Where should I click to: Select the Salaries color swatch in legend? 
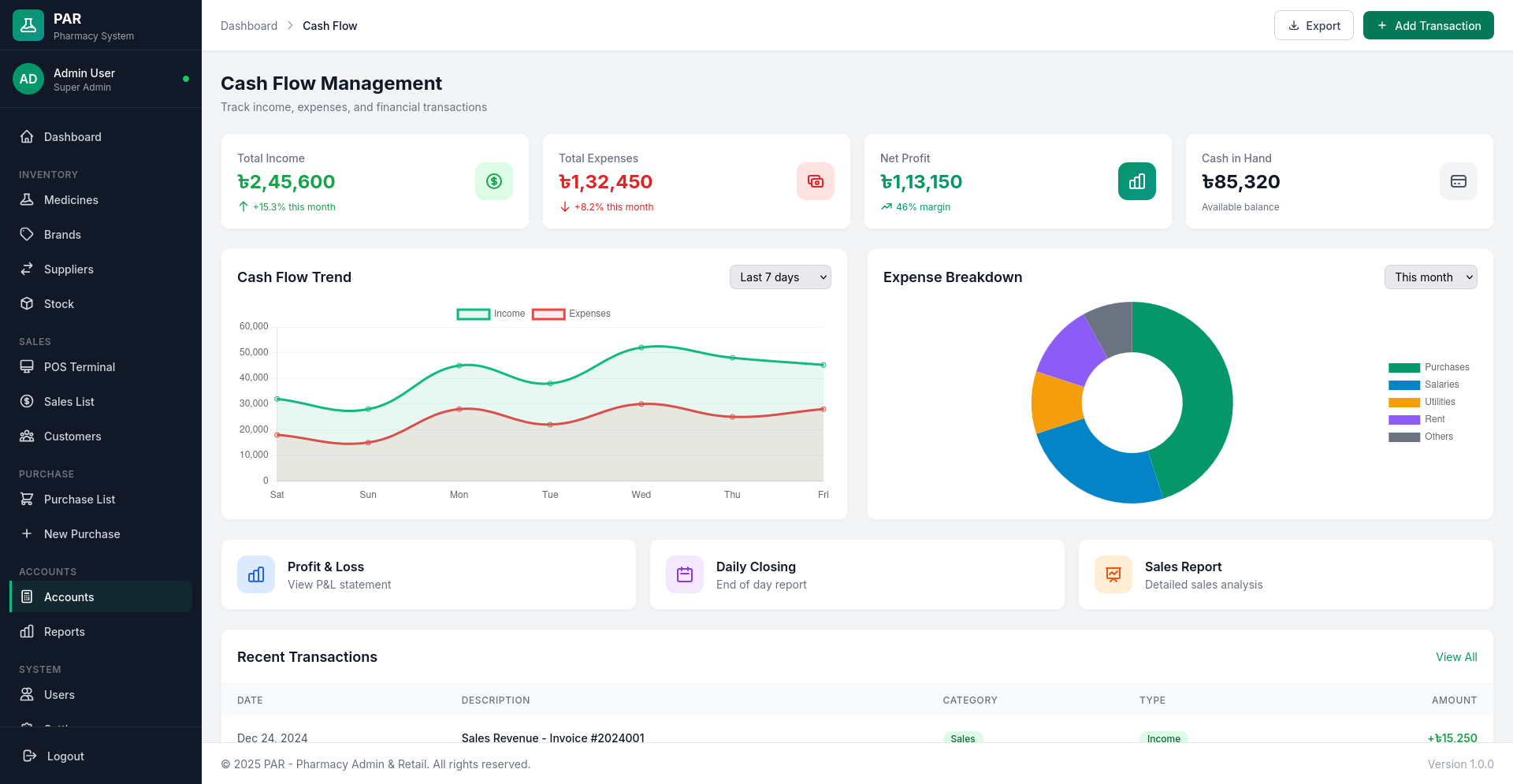click(1403, 385)
